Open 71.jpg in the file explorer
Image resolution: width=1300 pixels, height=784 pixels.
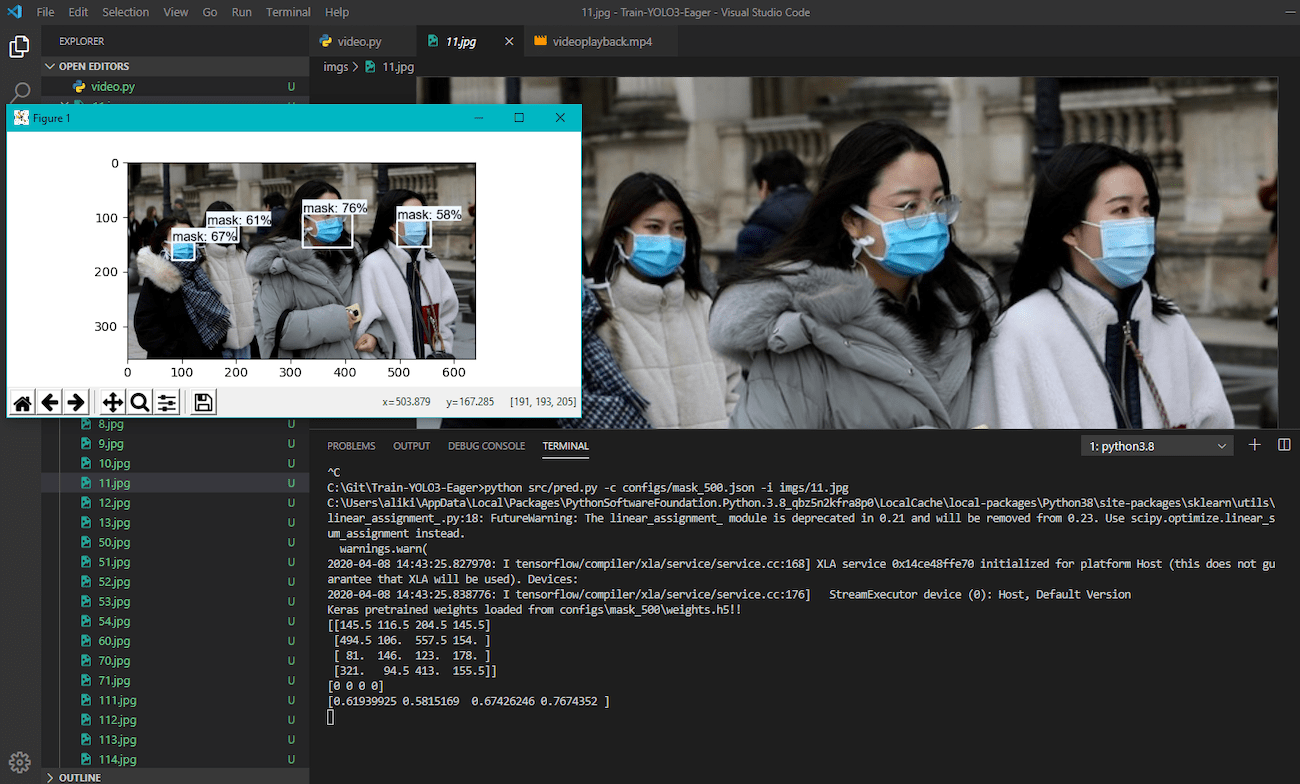click(x=175, y=681)
